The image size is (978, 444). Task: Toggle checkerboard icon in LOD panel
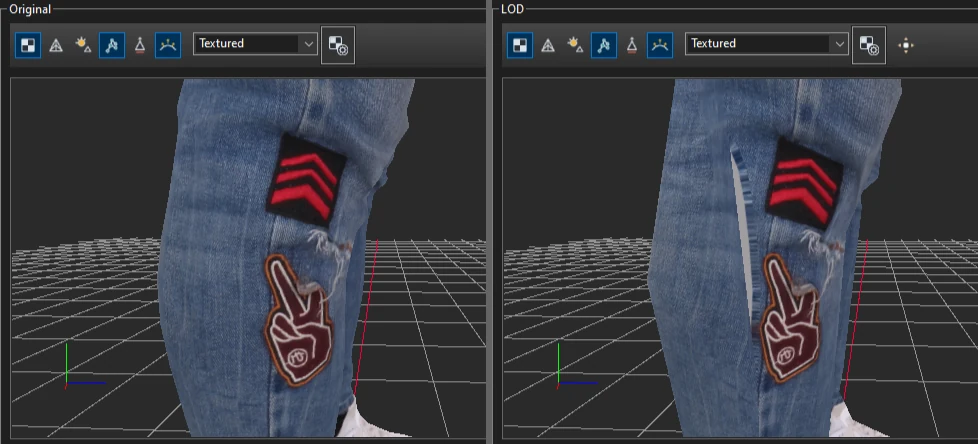coord(520,45)
